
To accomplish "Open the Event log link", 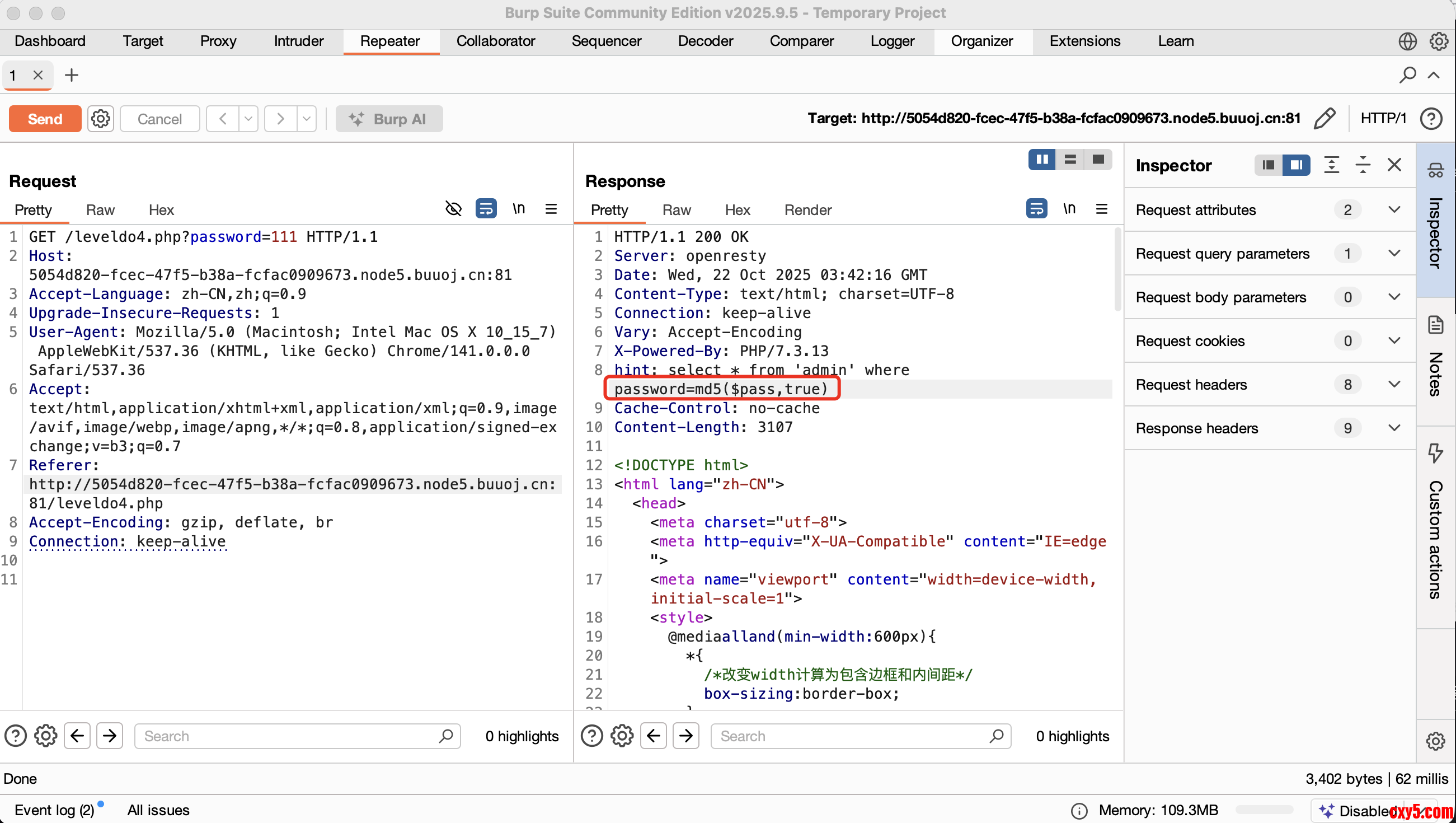I will click(x=54, y=810).
